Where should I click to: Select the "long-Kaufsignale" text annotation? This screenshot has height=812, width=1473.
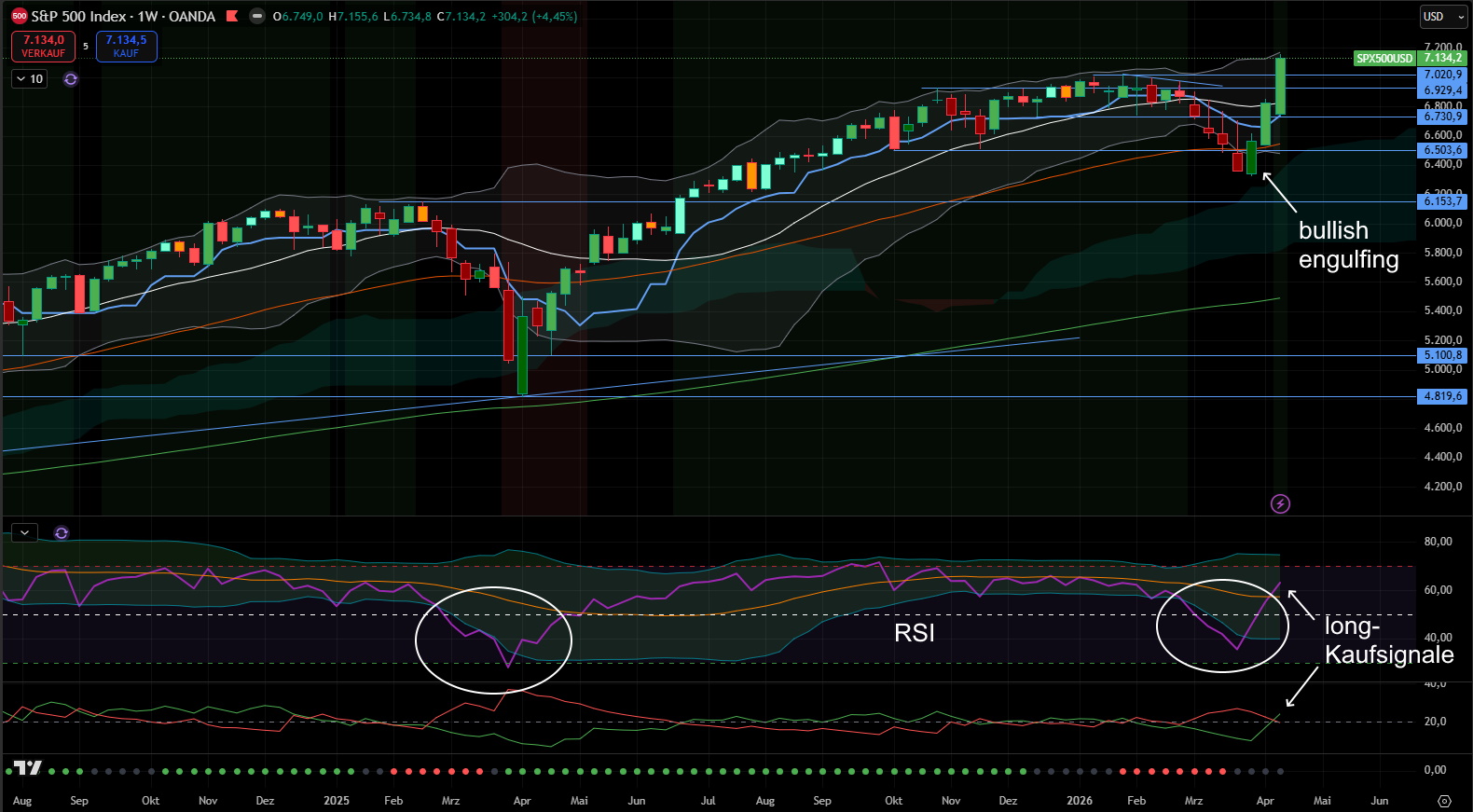click(x=1388, y=640)
